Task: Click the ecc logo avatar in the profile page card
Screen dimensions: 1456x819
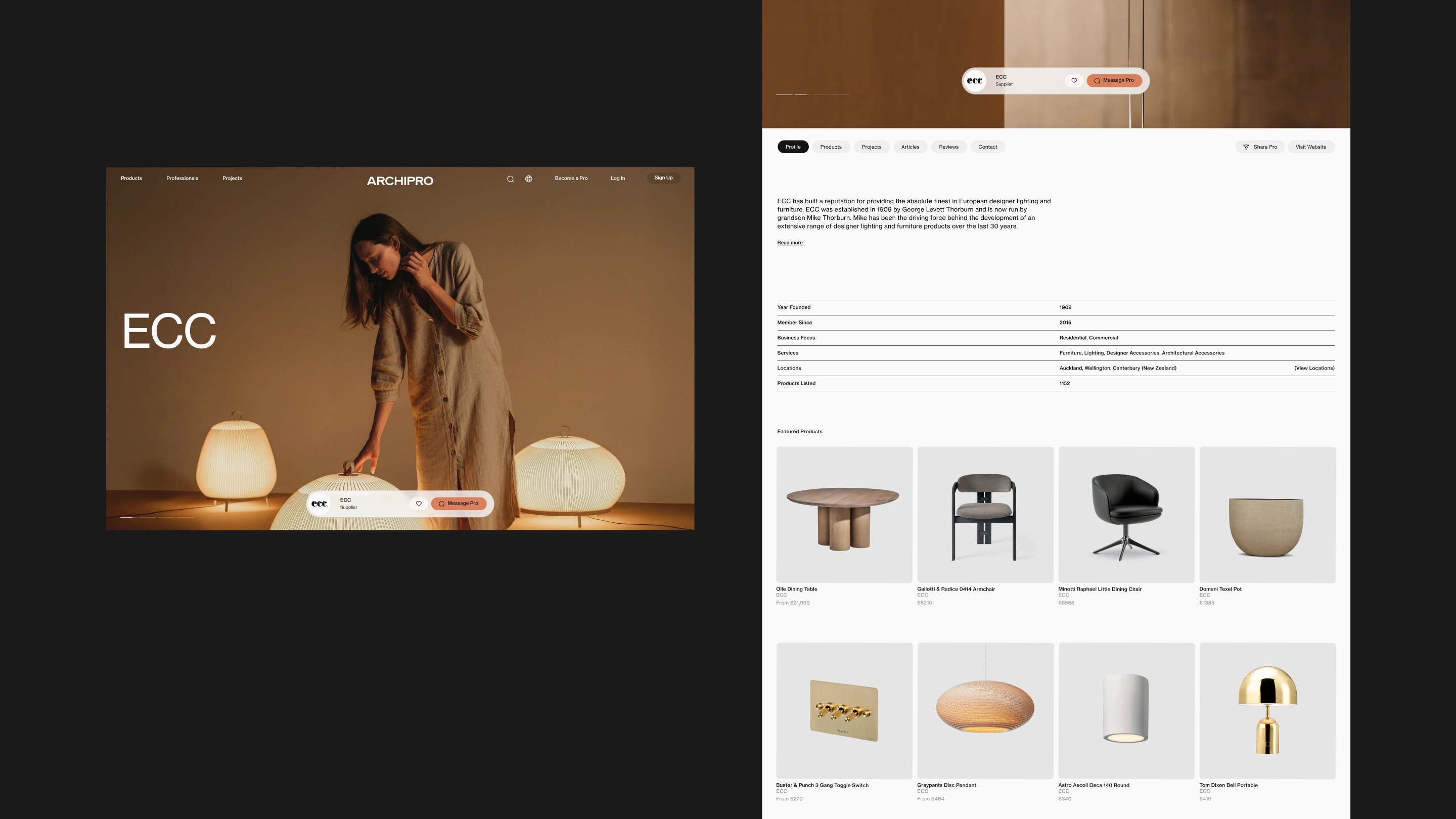Action: (x=975, y=81)
